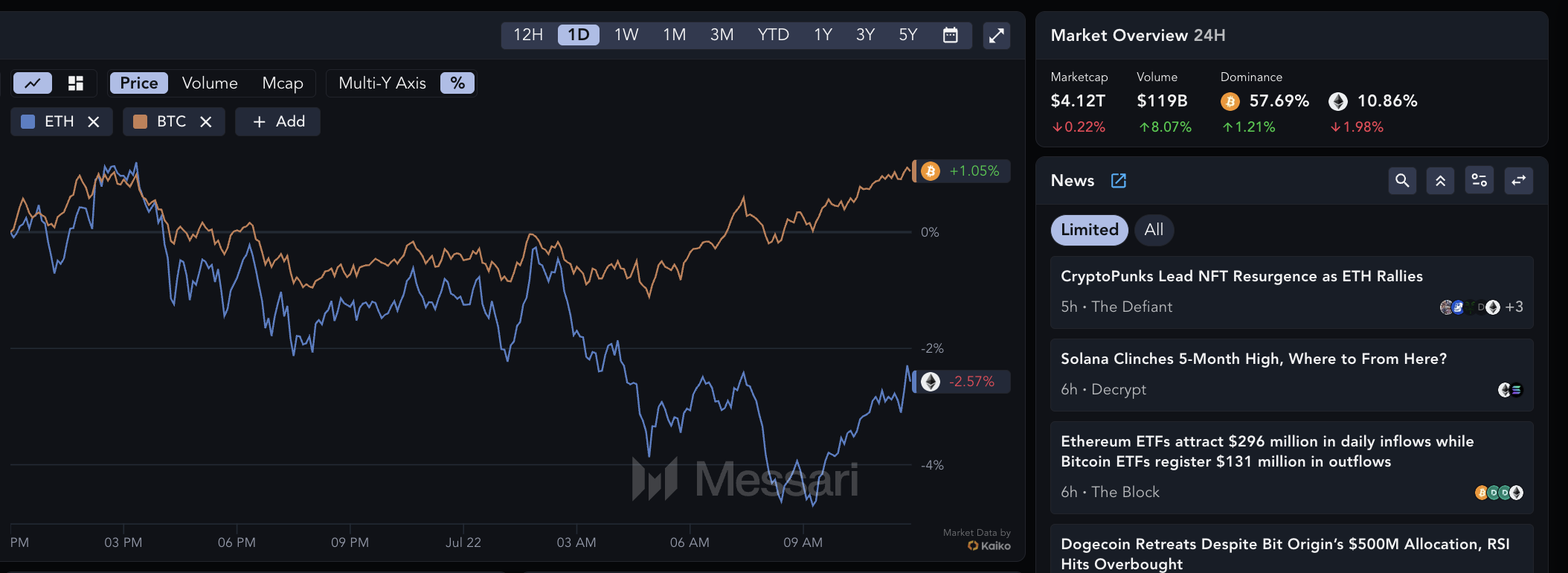
Task: Select the Mcap metric
Action: point(283,83)
